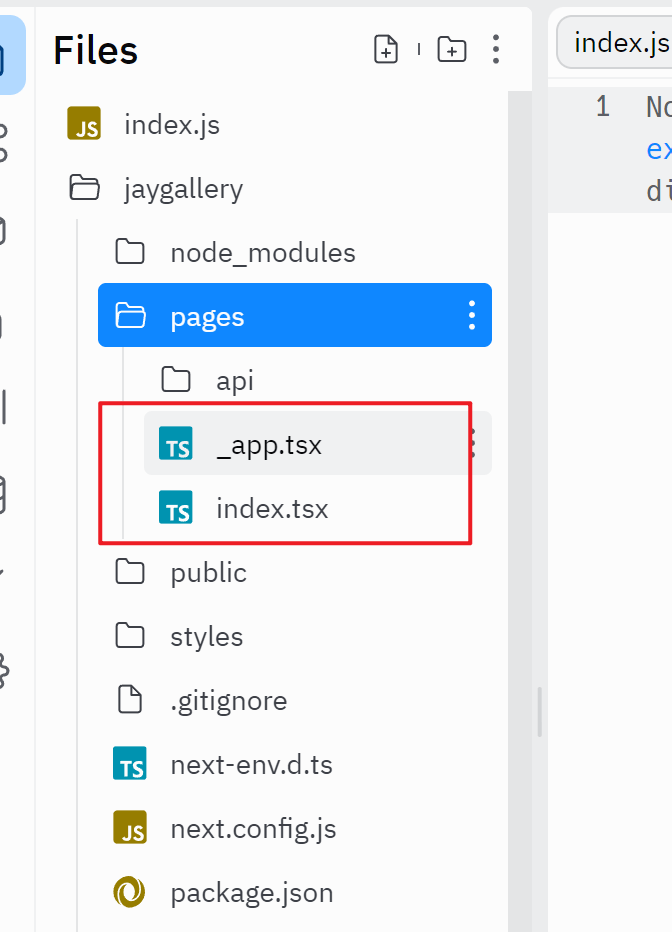
Task: Click the package icon beside package.json
Action: point(130,892)
